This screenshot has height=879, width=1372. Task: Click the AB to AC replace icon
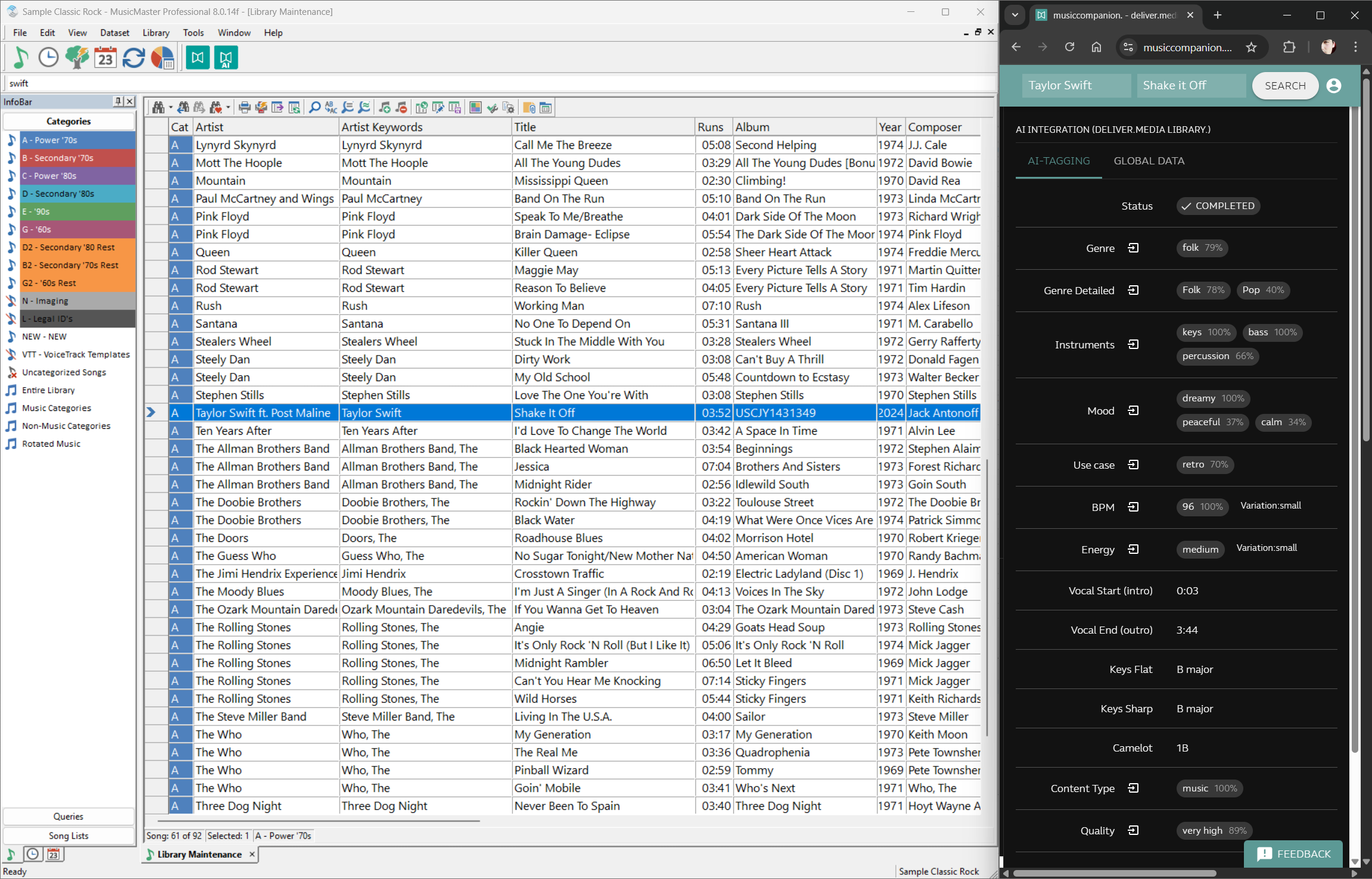click(x=331, y=108)
